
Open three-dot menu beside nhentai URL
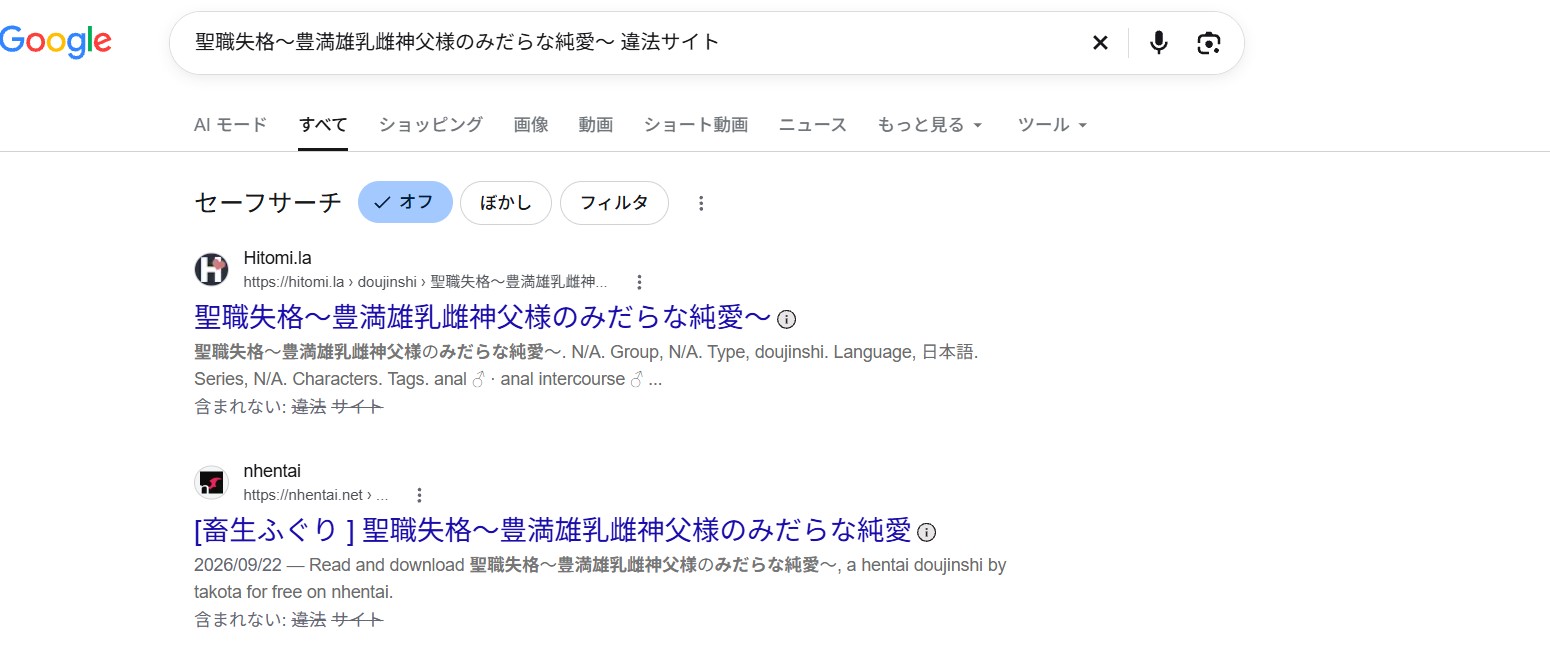pos(419,495)
